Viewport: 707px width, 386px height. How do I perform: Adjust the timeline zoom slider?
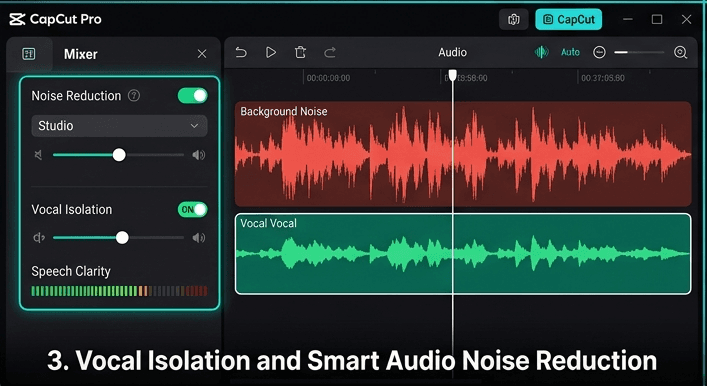coord(639,53)
